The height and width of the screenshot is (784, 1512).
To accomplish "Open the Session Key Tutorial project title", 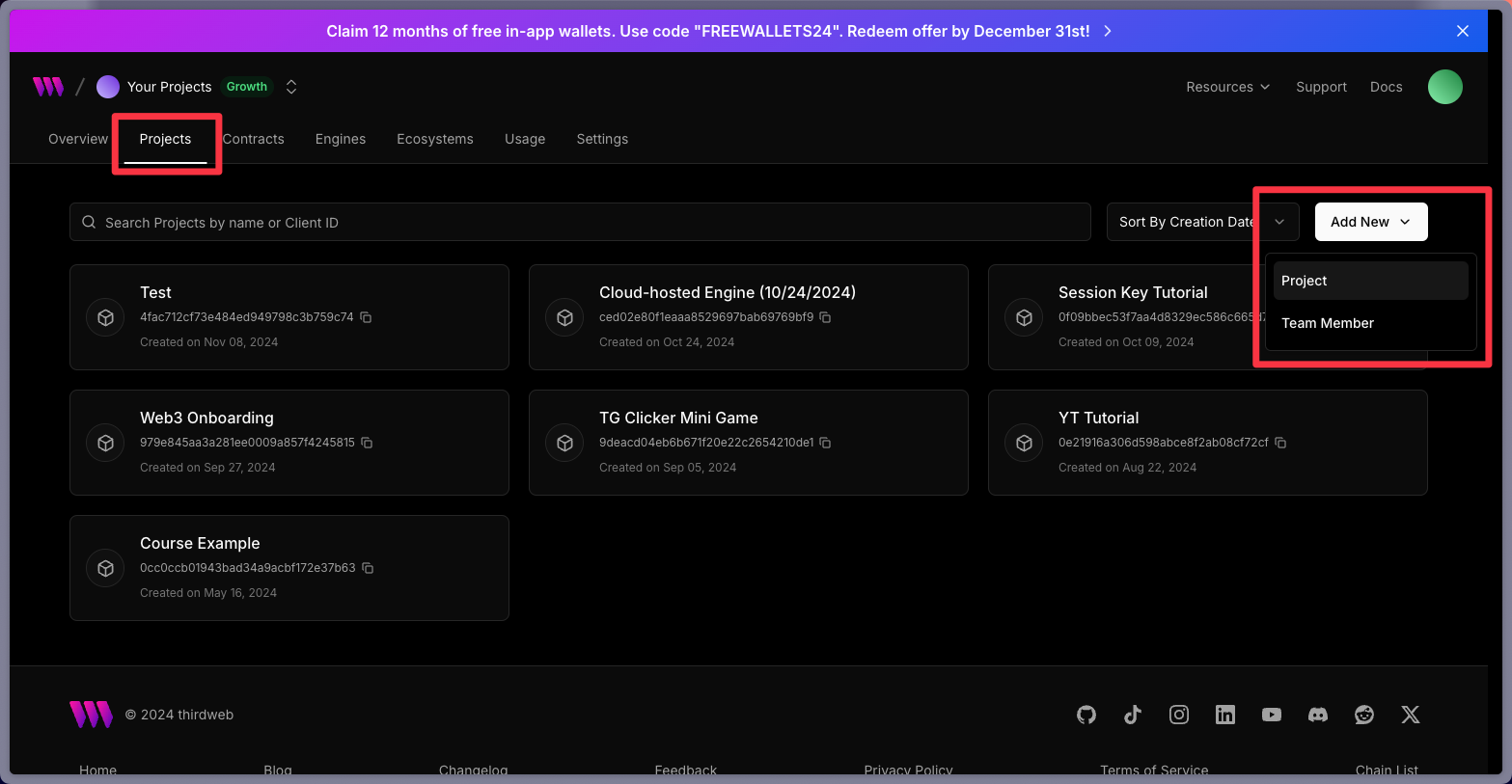I will tap(1133, 292).
